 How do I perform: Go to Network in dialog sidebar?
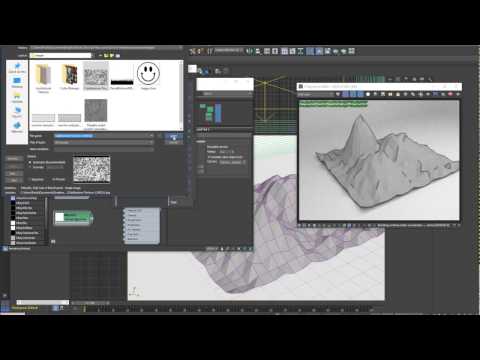[17, 127]
